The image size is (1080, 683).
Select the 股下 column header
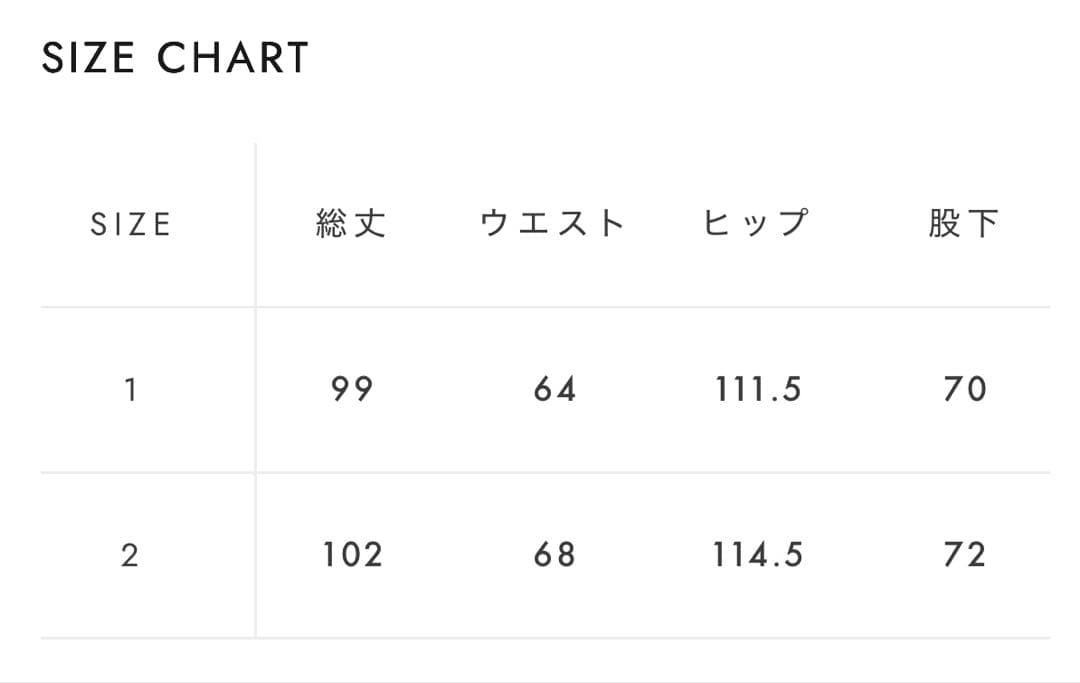pos(963,224)
